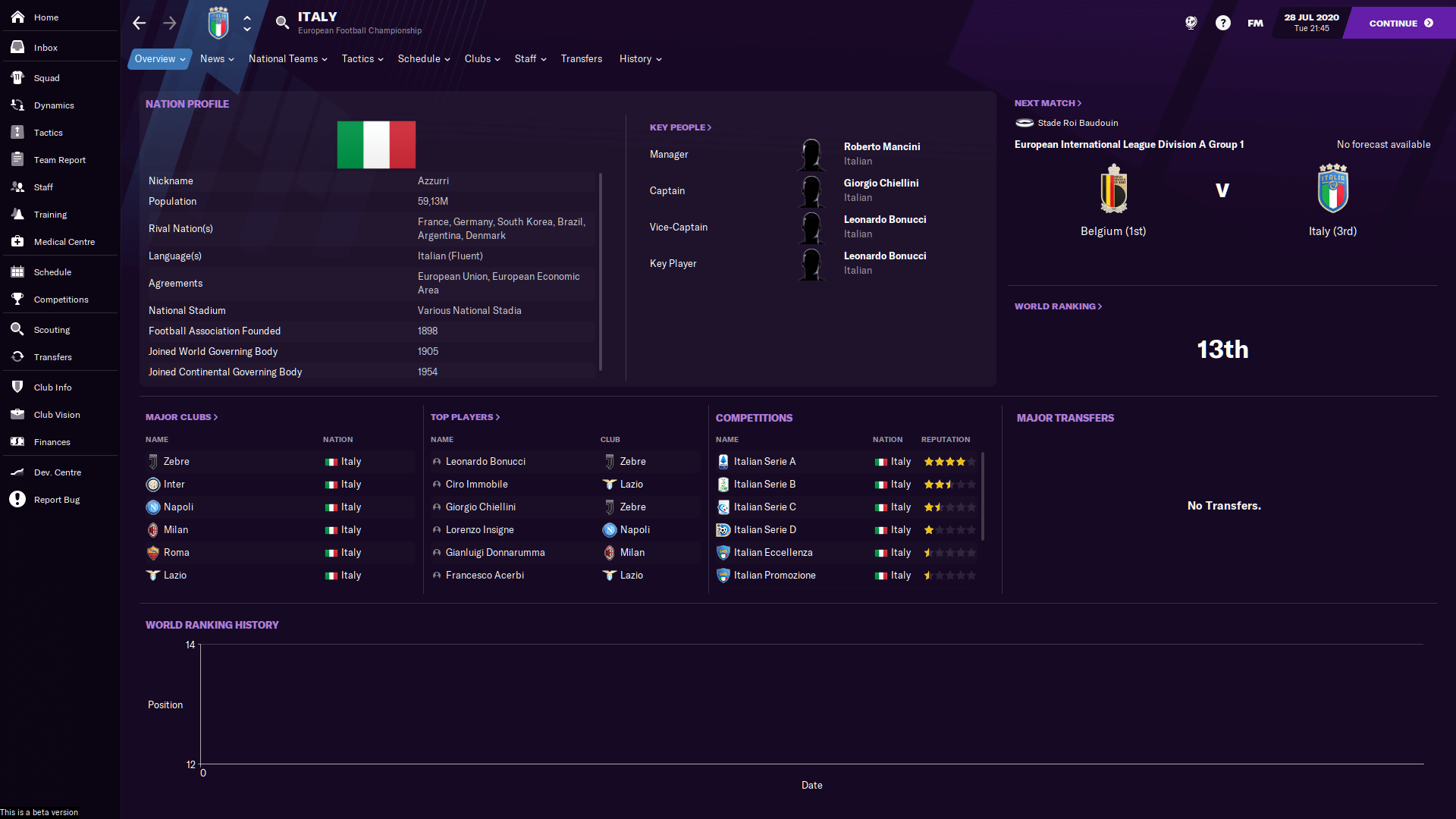Open the Competitions trophy icon
1456x819 pixels.
click(17, 299)
